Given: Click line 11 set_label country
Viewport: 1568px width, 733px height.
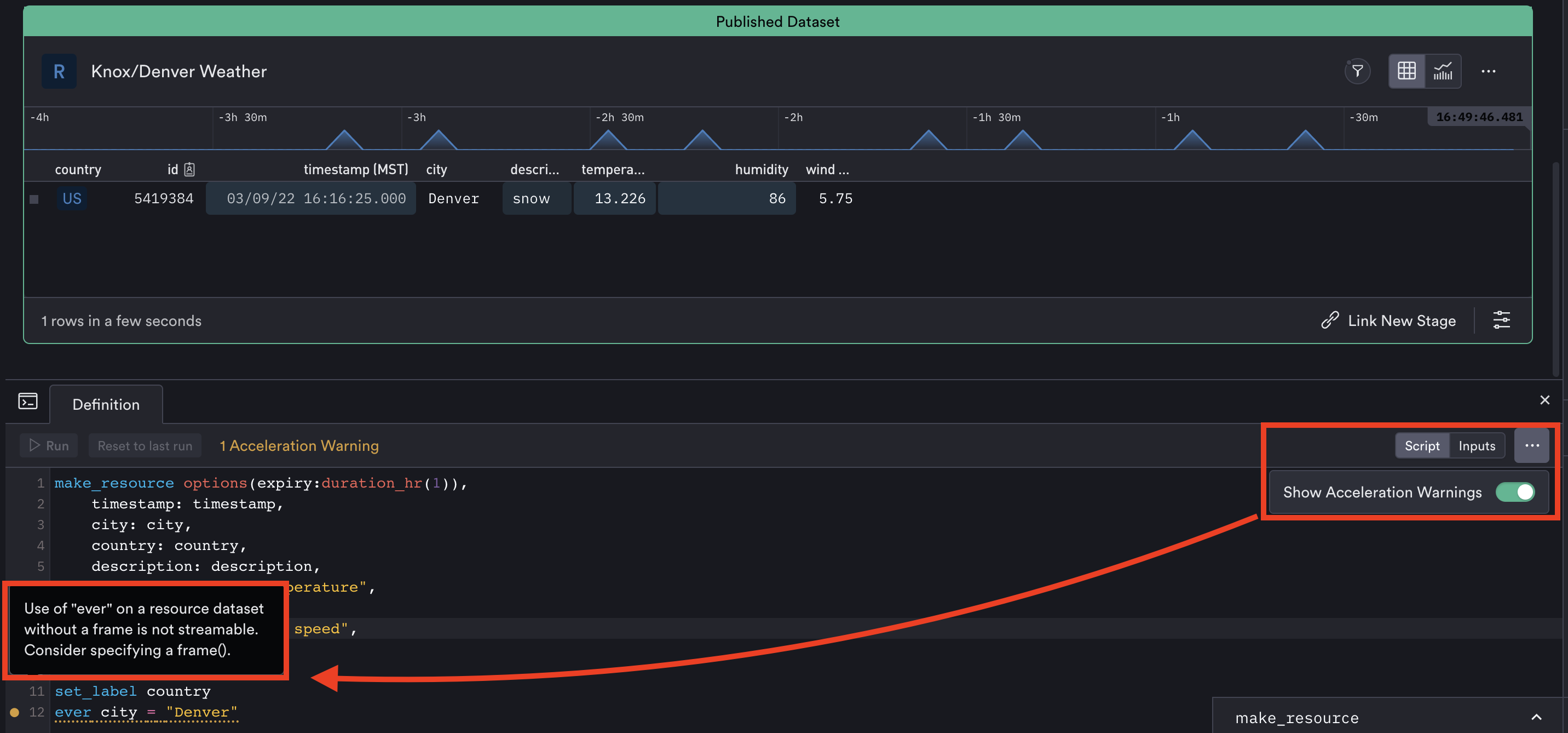Looking at the screenshot, I should (x=132, y=691).
